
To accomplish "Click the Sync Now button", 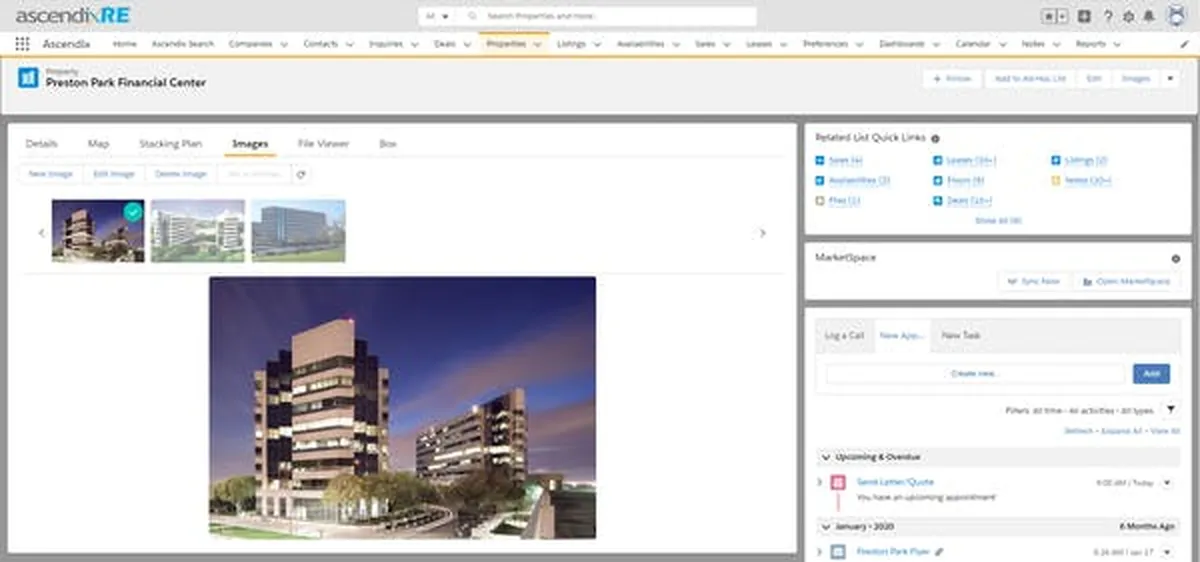I will [1034, 282].
